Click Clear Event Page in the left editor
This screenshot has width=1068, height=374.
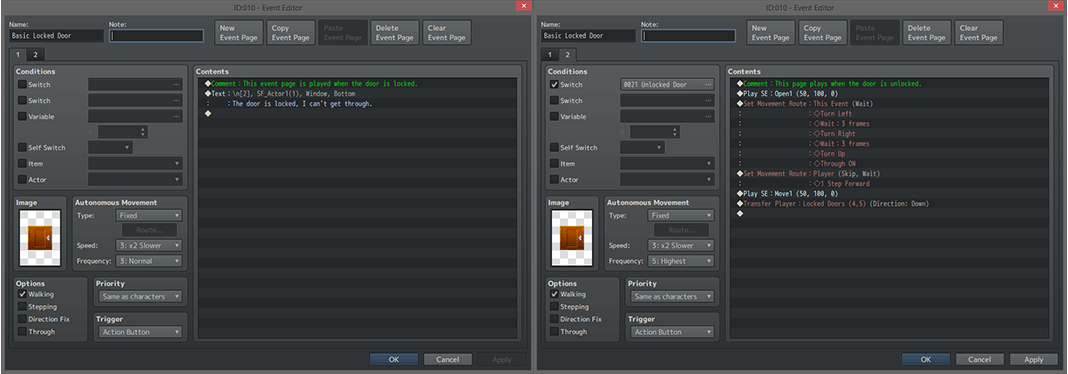click(x=447, y=33)
